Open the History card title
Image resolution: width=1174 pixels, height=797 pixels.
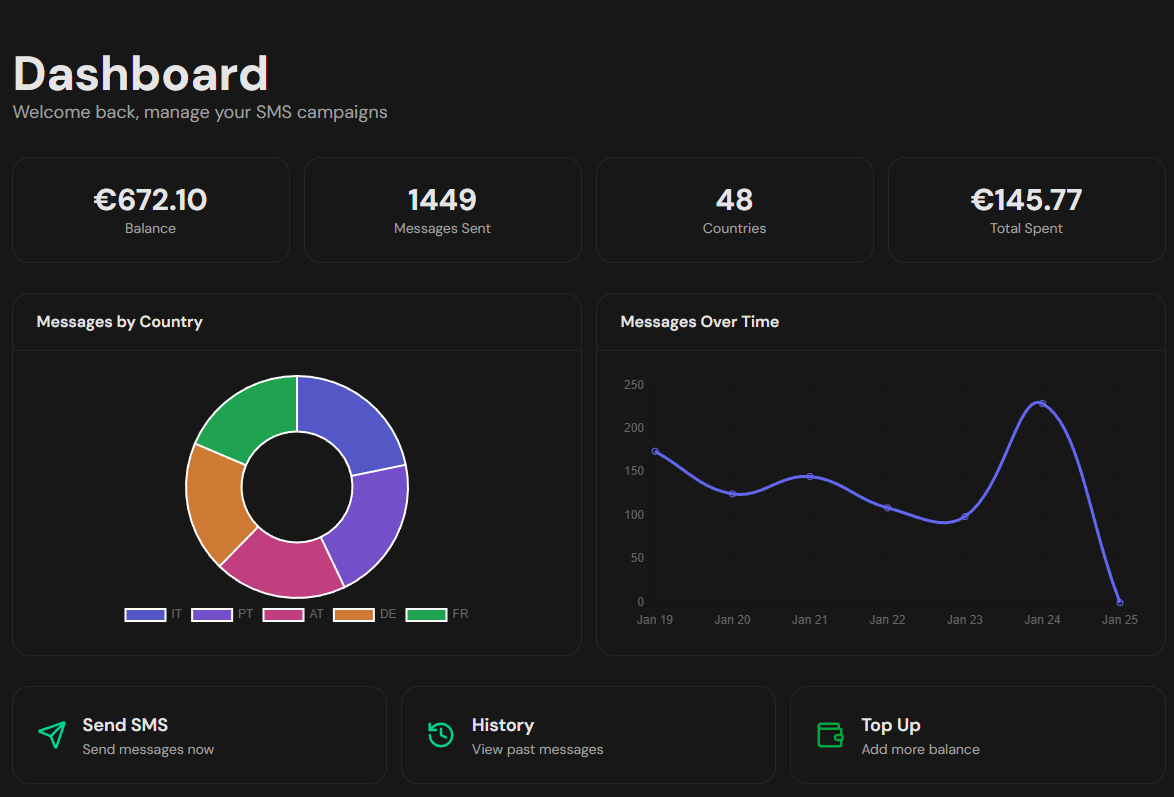coord(502,725)
